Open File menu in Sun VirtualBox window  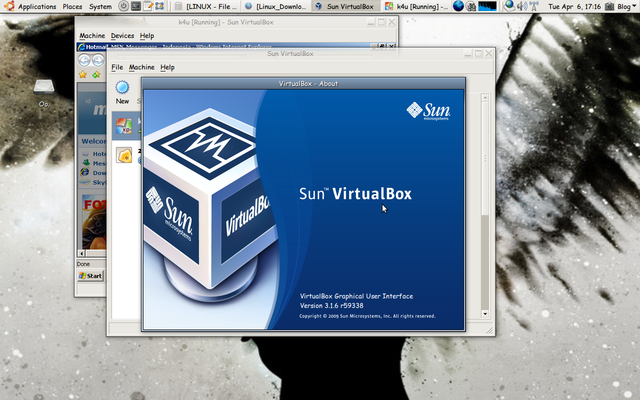pyautogui.click(x=117, y=67)
